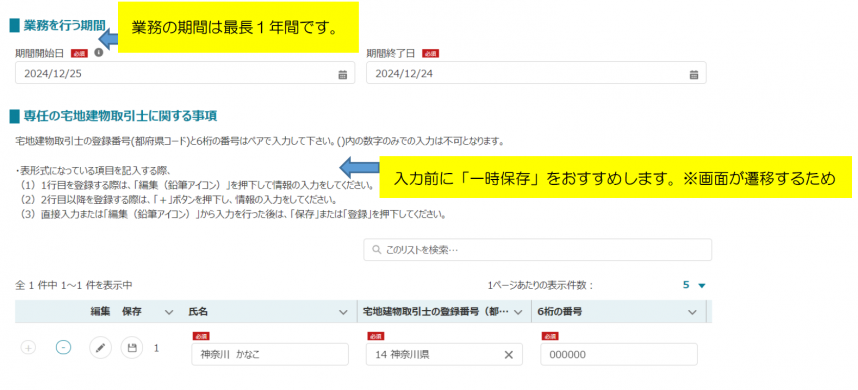Click the 期間終了日 label
The height and width of the screenshot is (390, 858).
[391, 53]
